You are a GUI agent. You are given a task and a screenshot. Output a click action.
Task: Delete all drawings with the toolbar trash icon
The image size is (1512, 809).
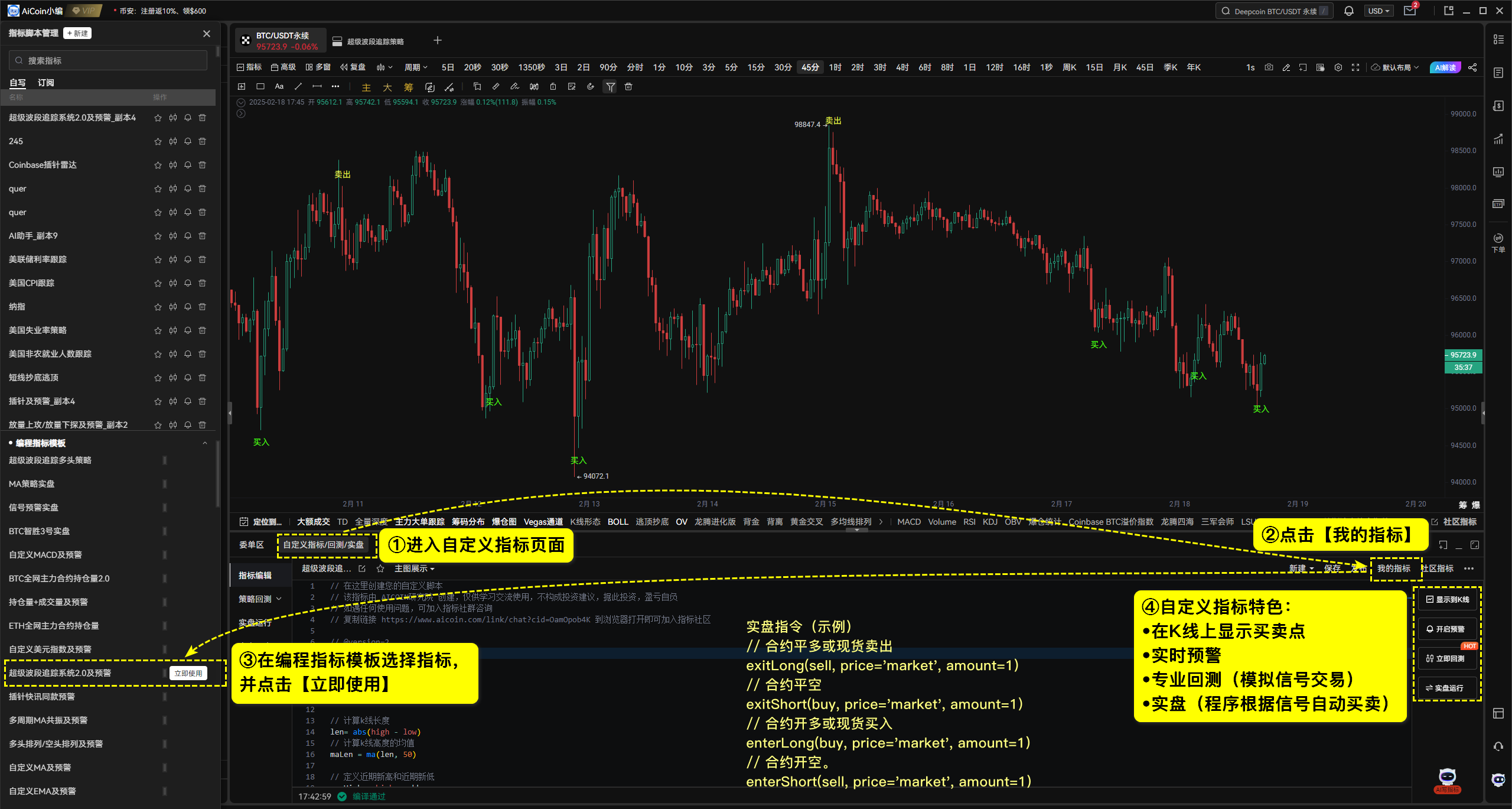coord(628,86)
